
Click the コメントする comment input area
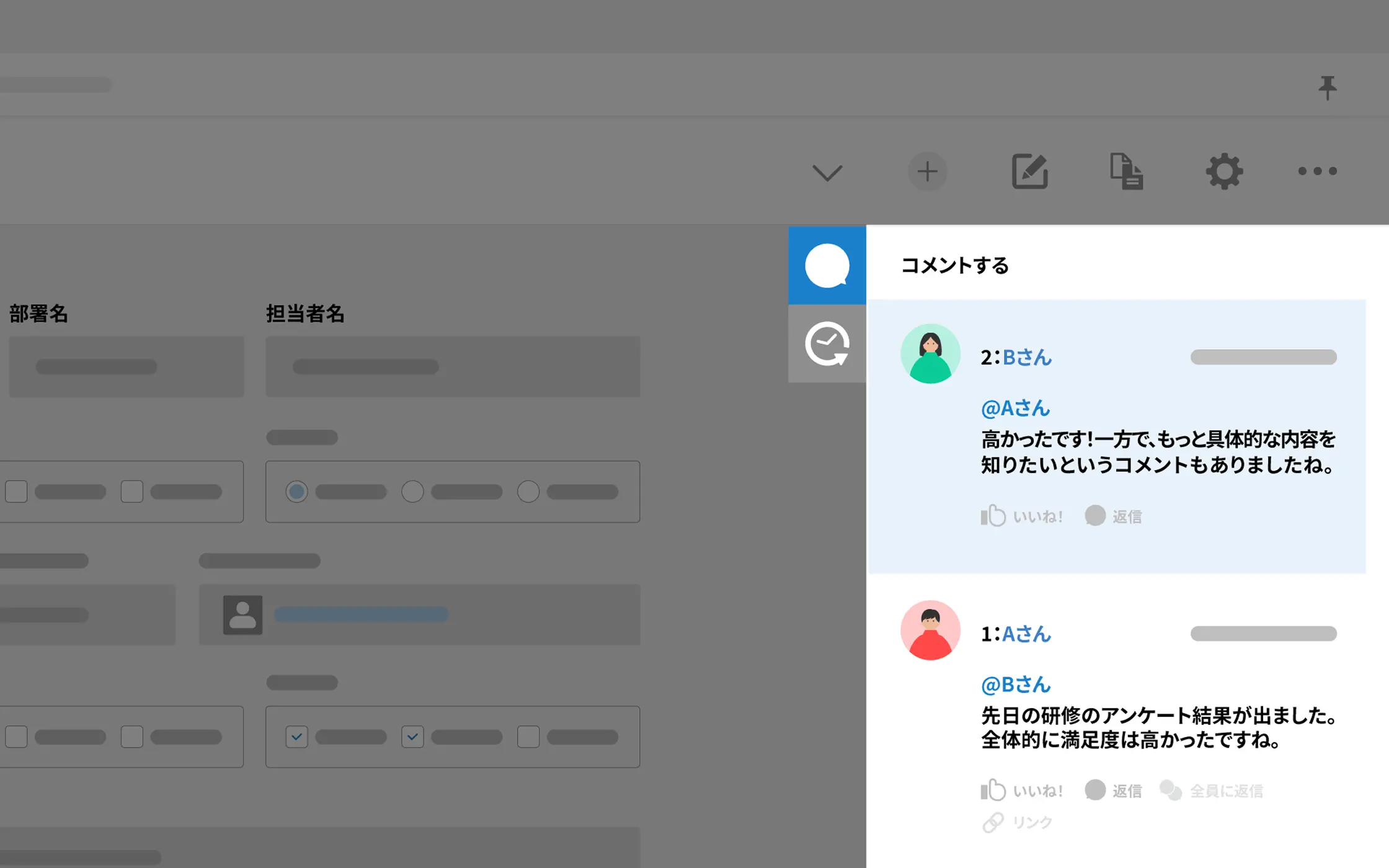tap(955, 265)
